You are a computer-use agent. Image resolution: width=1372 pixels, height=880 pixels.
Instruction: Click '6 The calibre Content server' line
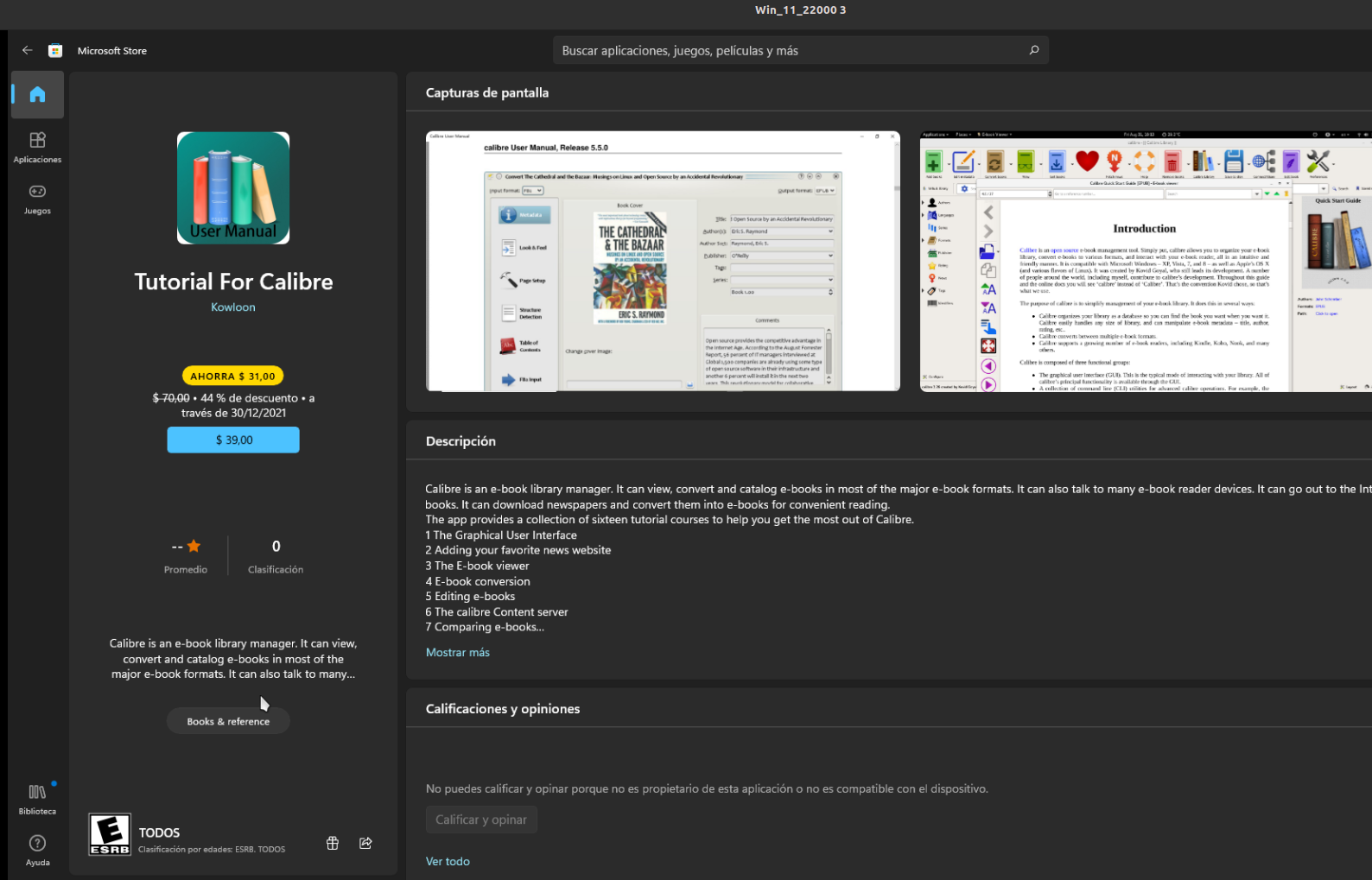497,611
